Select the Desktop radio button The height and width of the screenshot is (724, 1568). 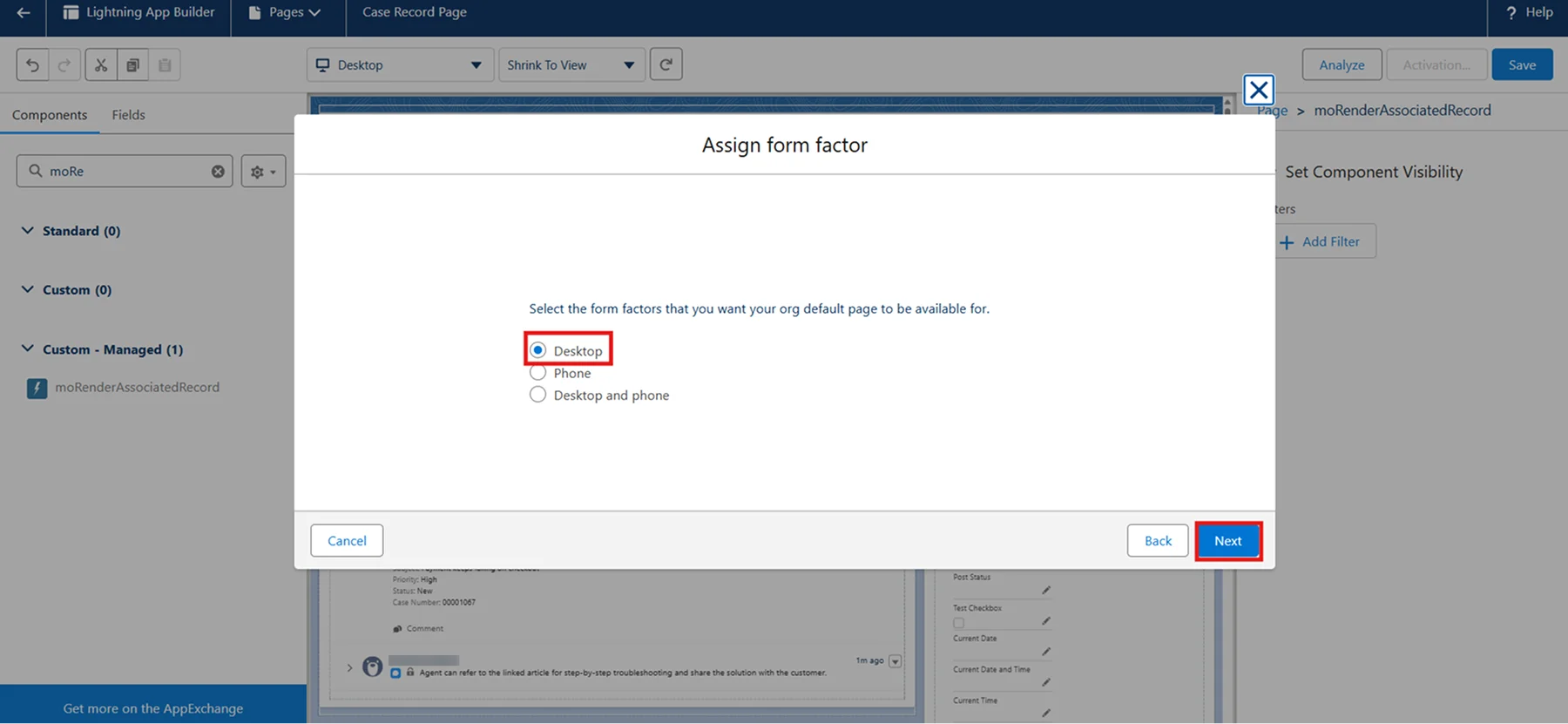(x=538, y=350)
